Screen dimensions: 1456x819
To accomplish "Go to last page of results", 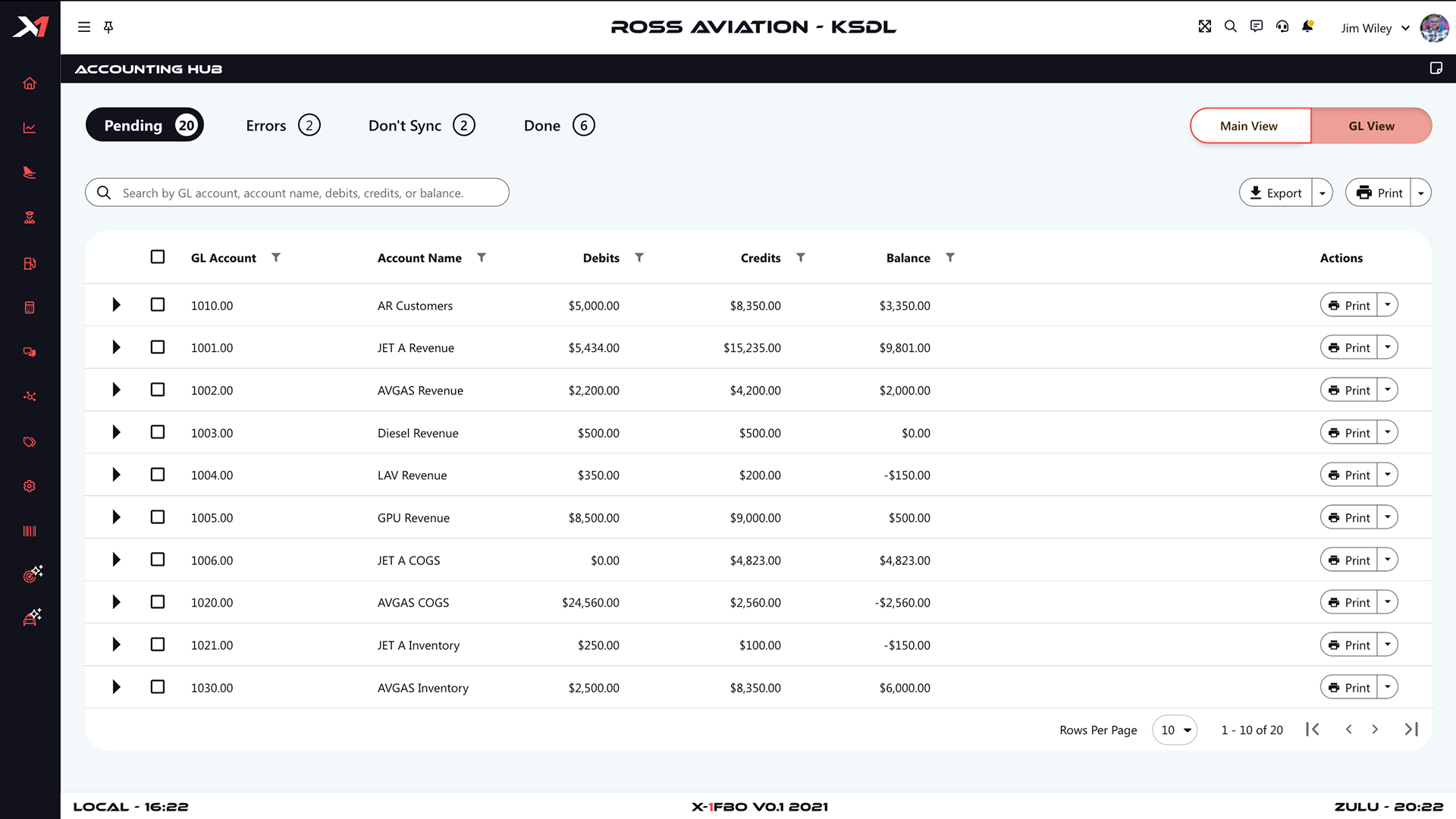I will (1411, 730).
